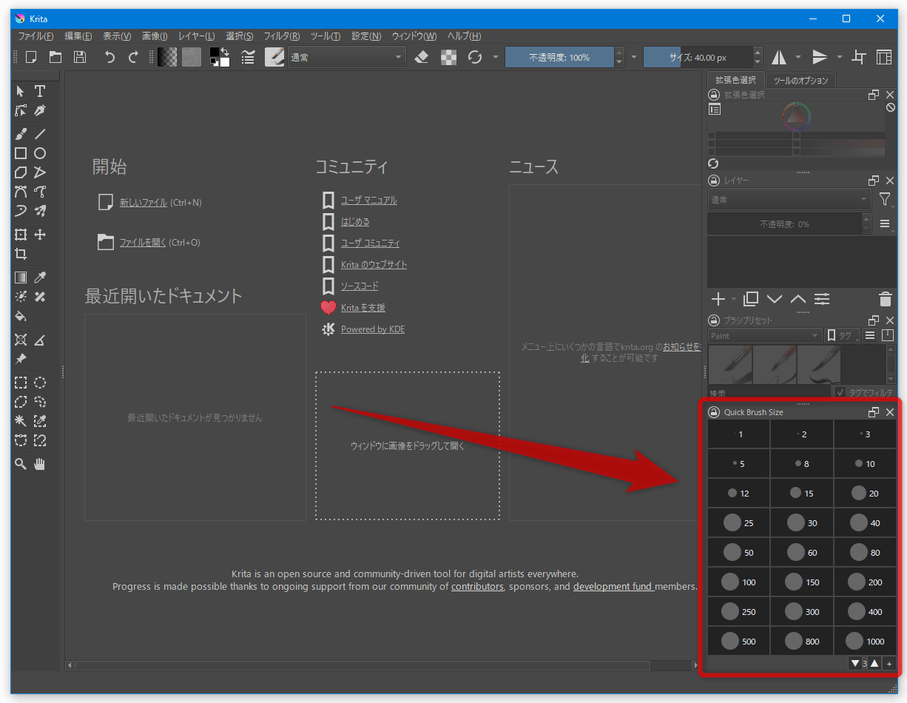Viewport: 907px width, 703px height.
Task: Click foreground/background color swatch
Action: [219, 57]
